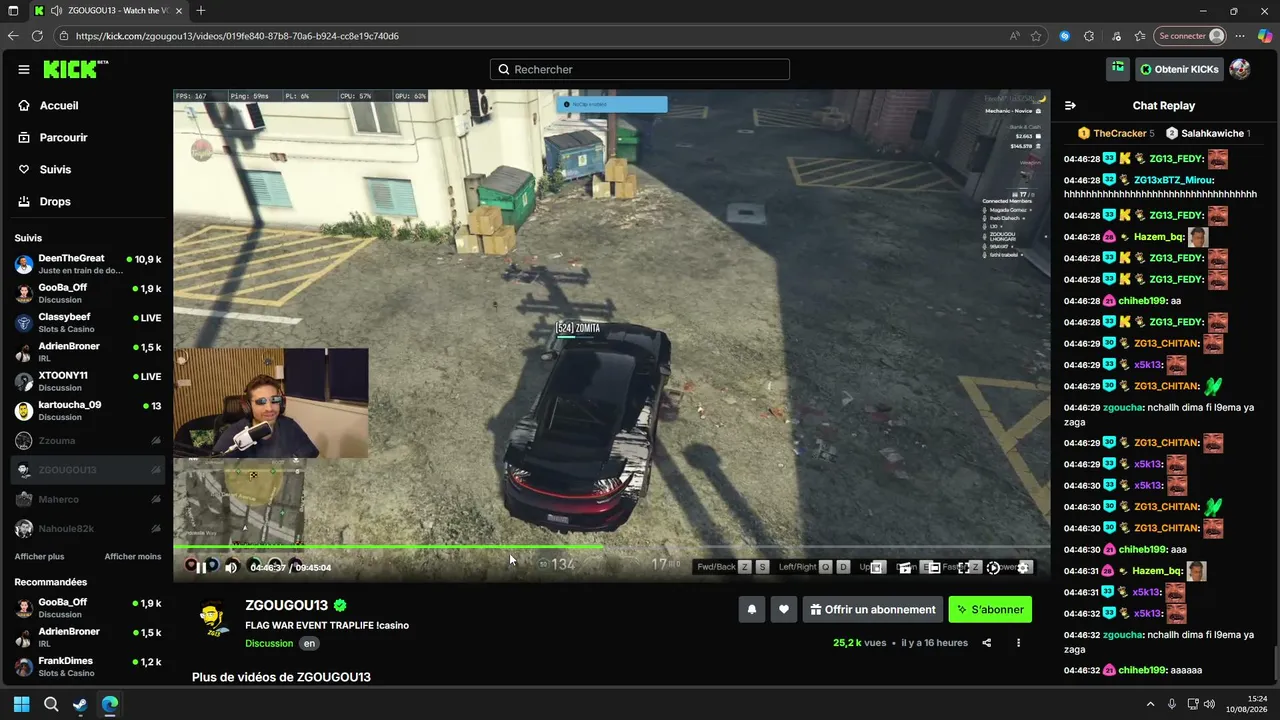
Task: Open offline channel Zzouma in sidebar
Action: 88,441
